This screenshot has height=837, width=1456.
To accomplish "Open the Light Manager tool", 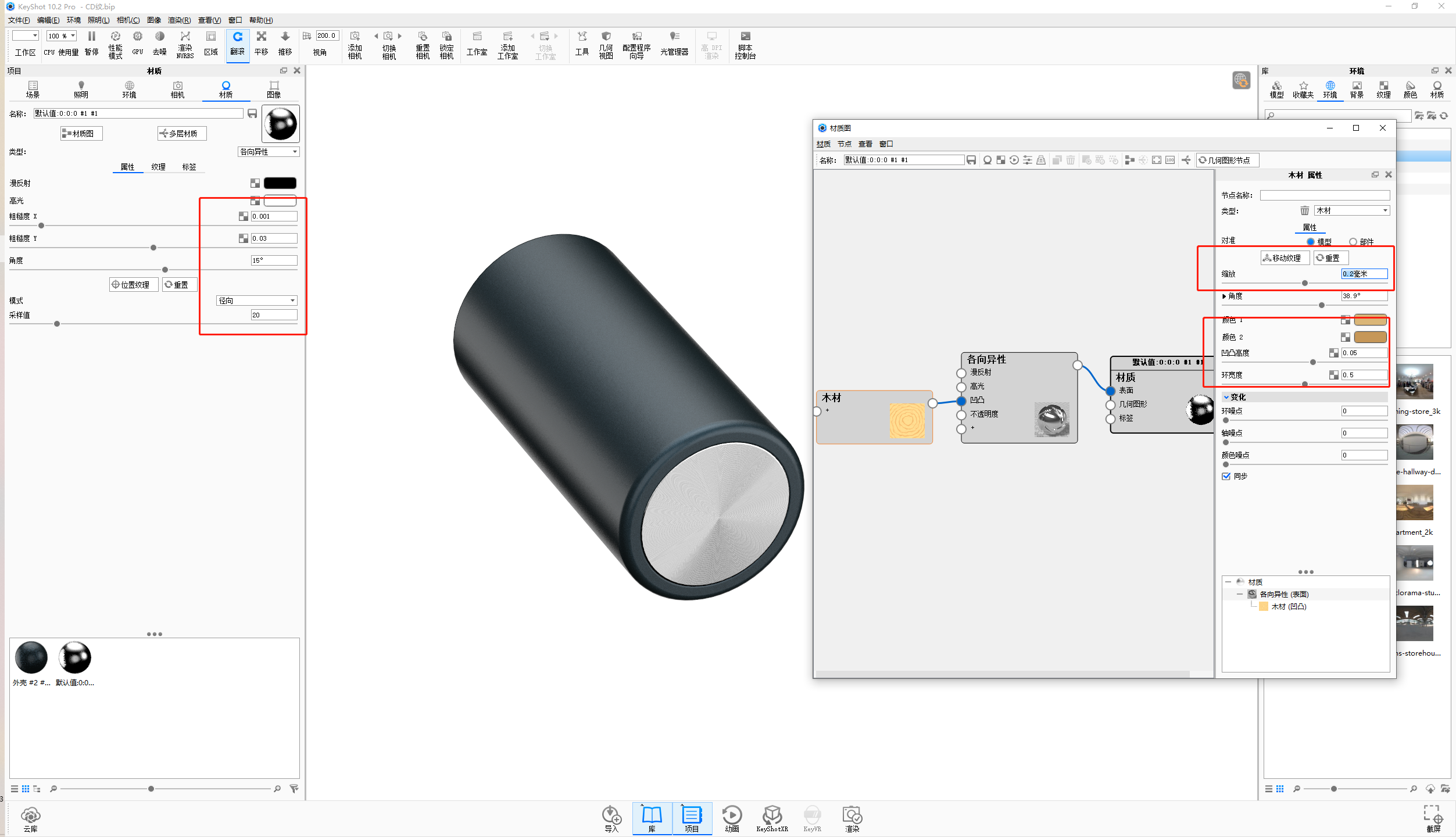I will tap(674, 44).
